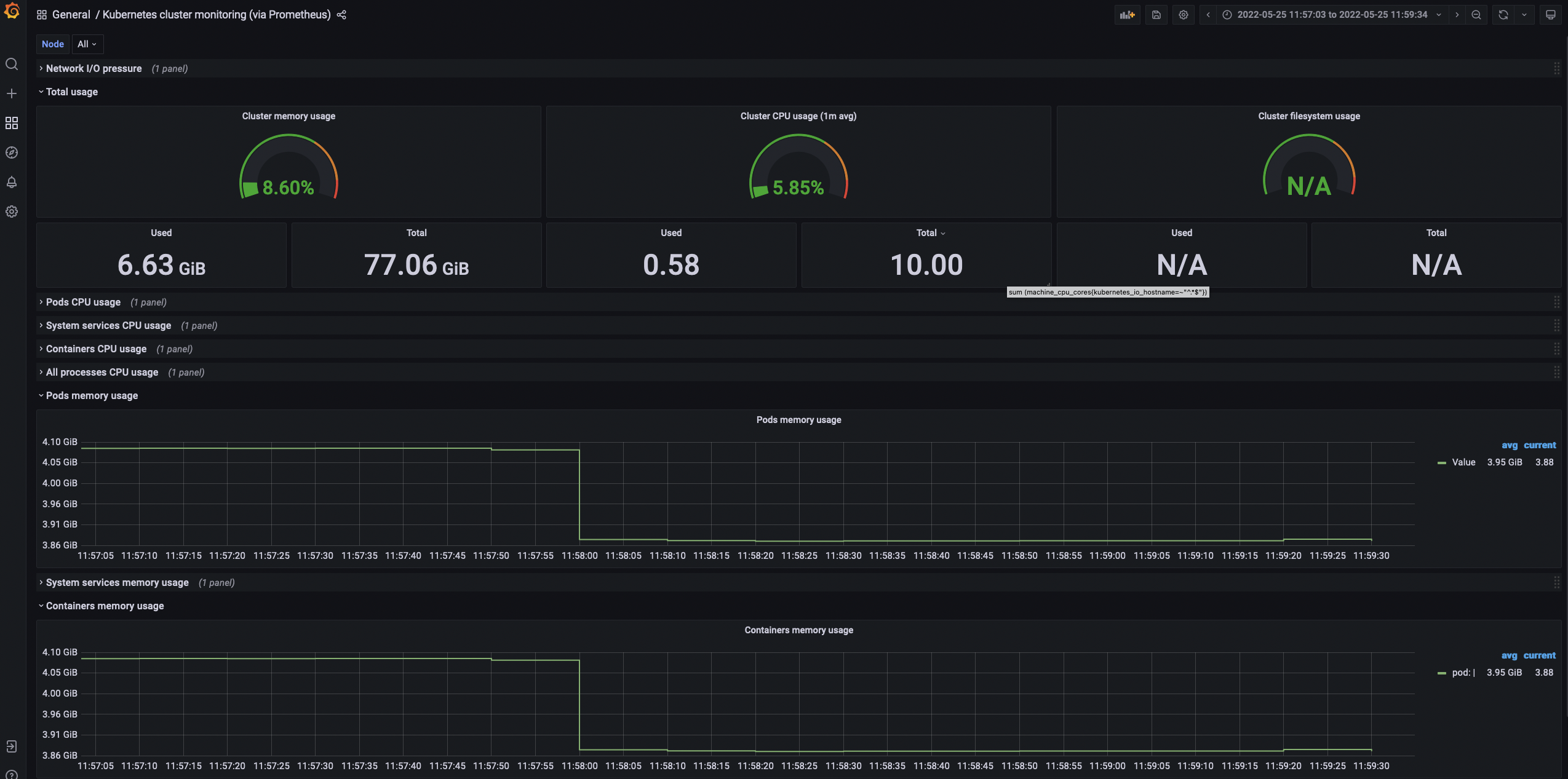Click the Add panel icon
1568x779 pixels.
(x=1127, y=15)
